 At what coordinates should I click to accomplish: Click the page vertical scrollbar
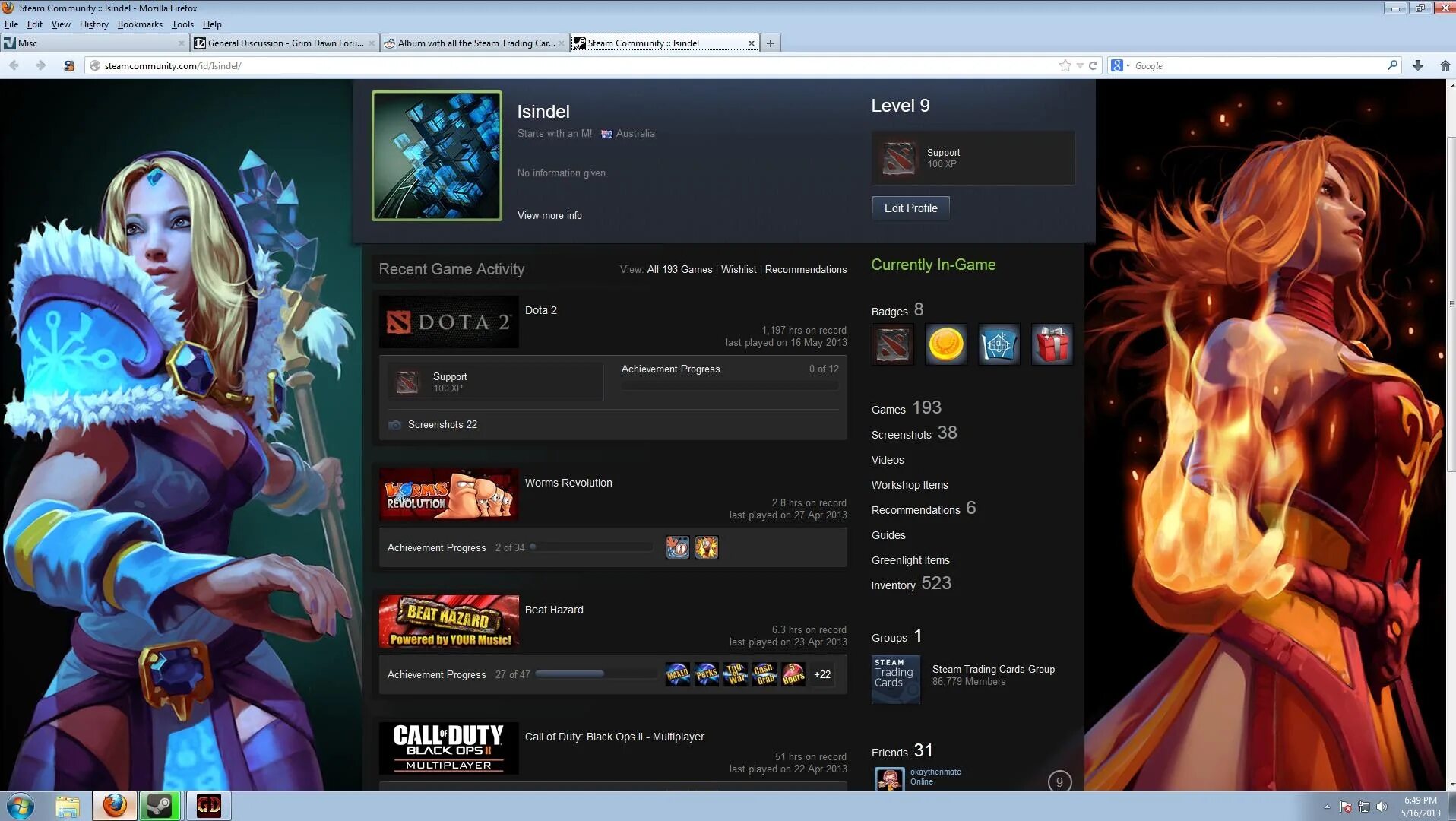click(x=1451, y=304)
